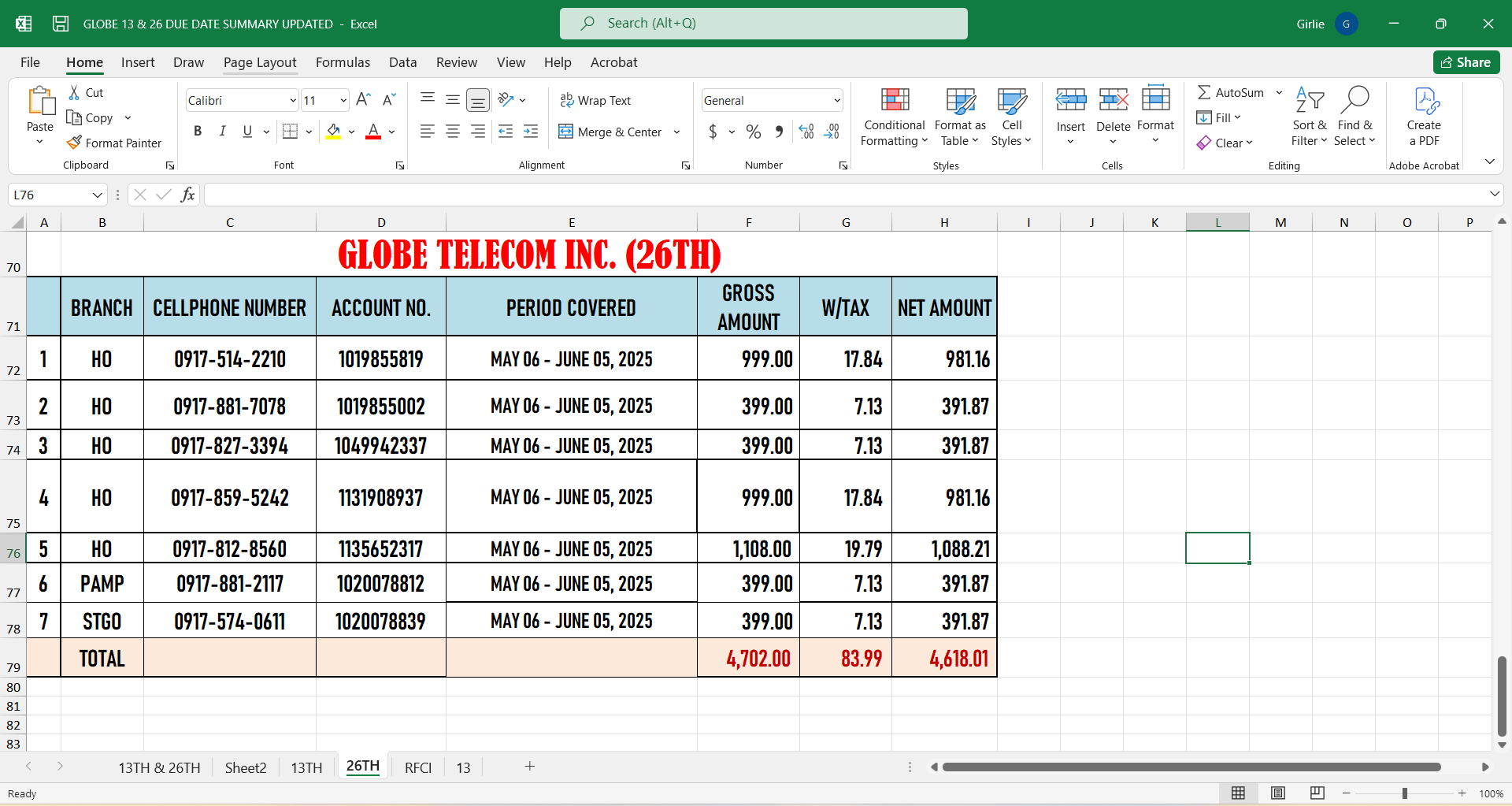Open the Formulas ribbon tab
The width and height of the screenshot is (1512, 806).
(x=343, y=62)
